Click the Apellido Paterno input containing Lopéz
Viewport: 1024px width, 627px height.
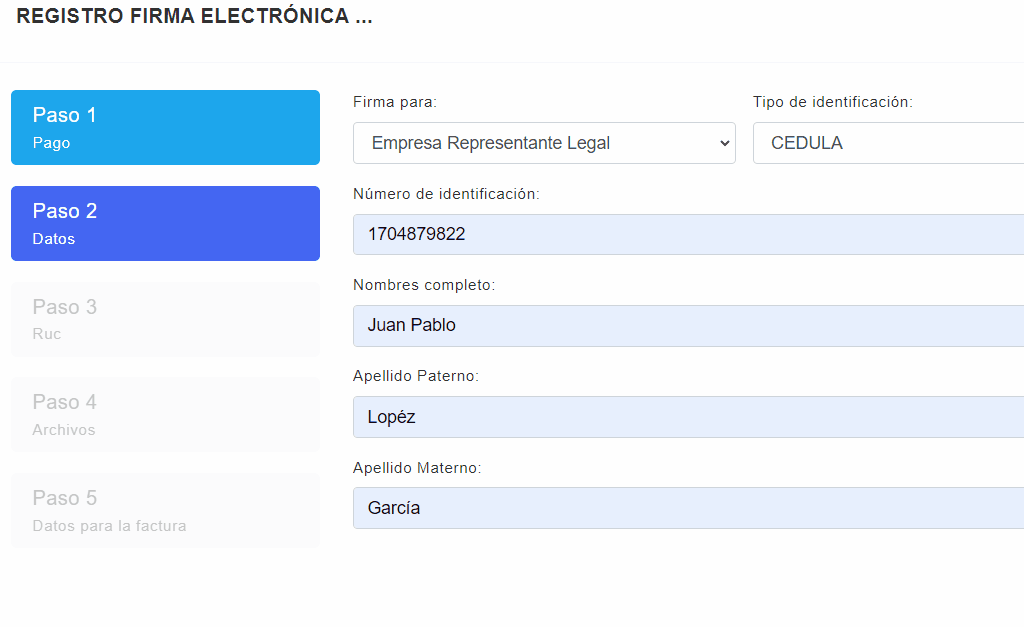(x=688, y=416)
